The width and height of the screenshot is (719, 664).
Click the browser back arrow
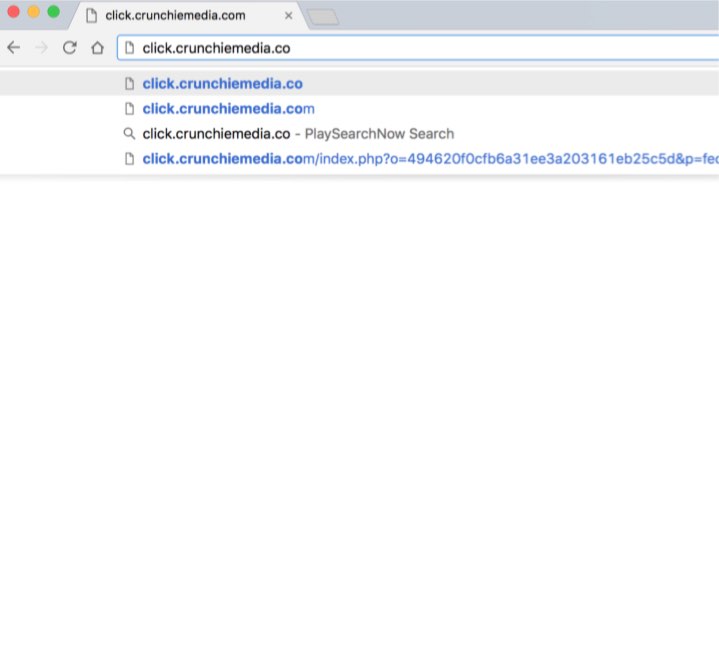(x=13, y=47)
